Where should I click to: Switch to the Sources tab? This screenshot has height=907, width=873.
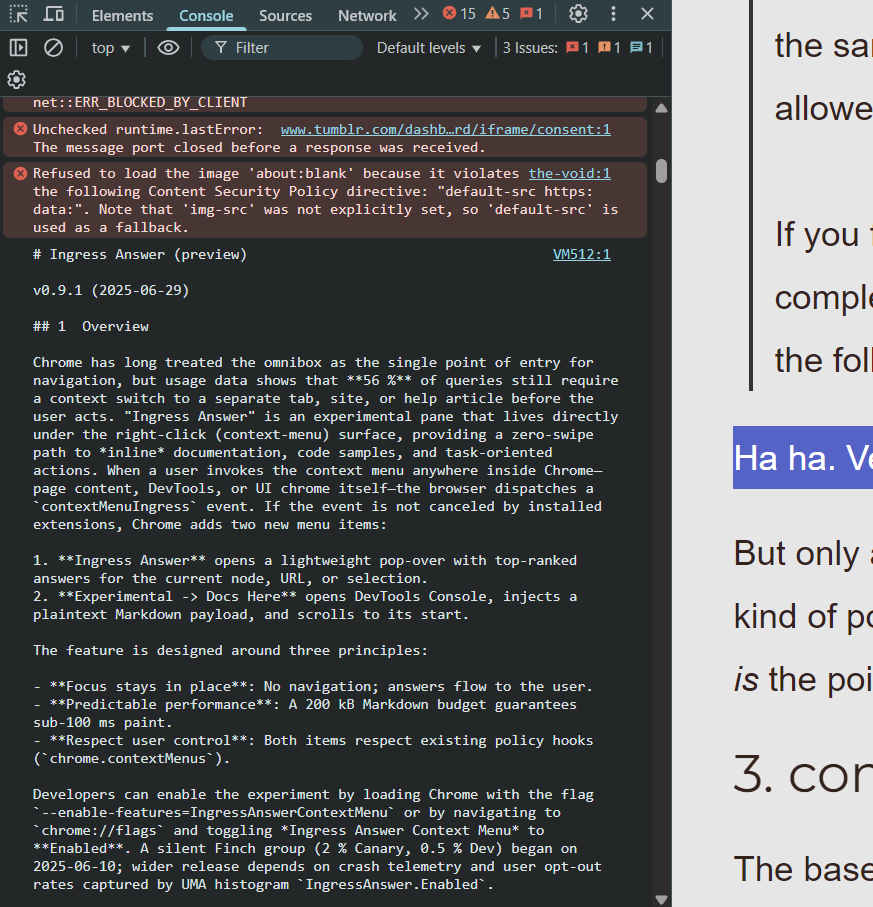[285, 15]
